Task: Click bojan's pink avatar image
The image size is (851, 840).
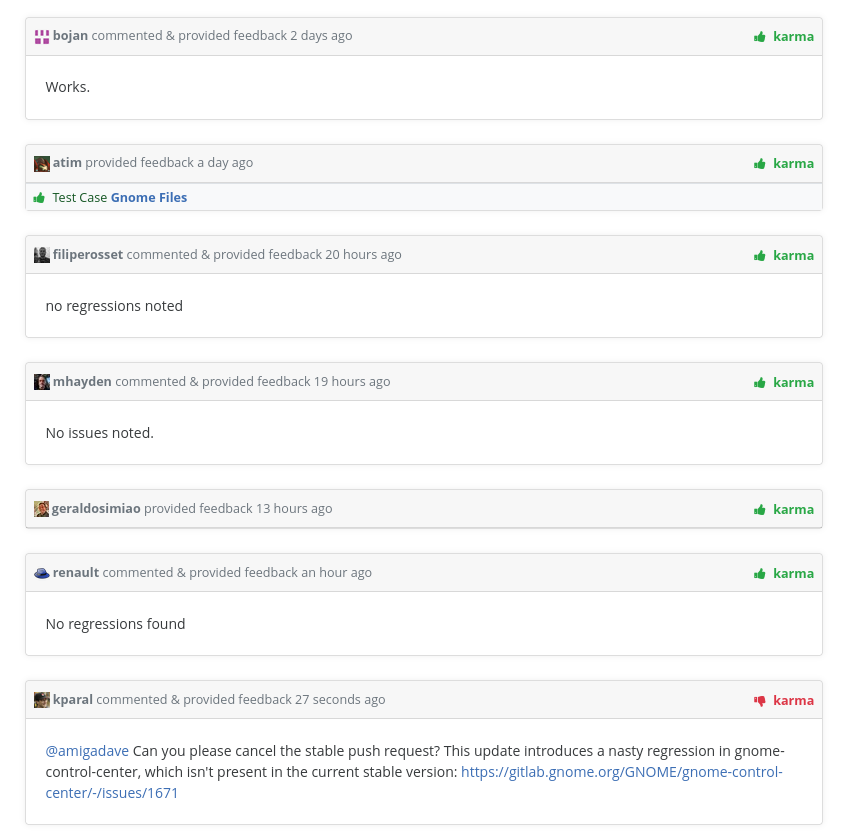Action: [41, 36]
